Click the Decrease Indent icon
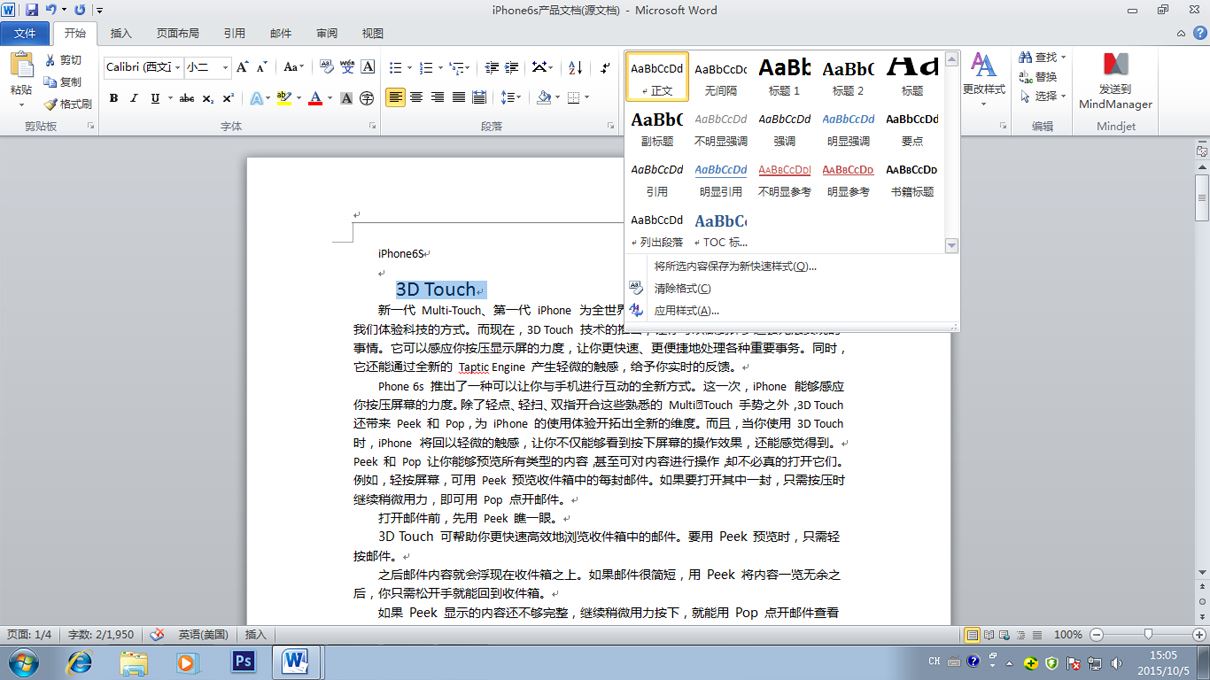This screenshot has height=680, width=1210. 491,67
